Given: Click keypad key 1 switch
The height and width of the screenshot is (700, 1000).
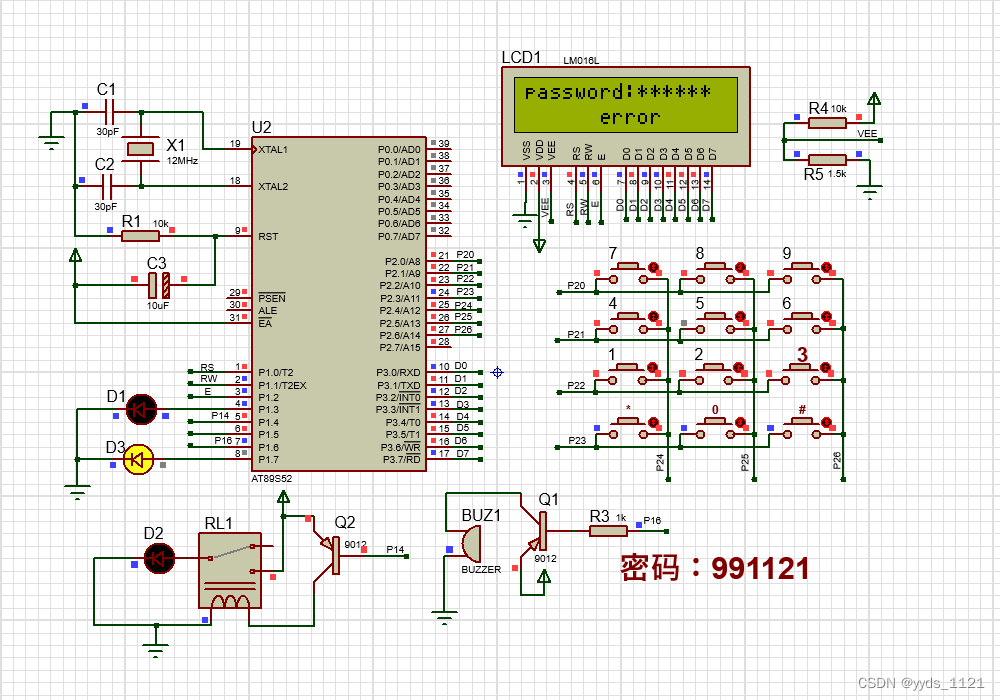Looking at the screenshot, I should click(x=628, y=374).
